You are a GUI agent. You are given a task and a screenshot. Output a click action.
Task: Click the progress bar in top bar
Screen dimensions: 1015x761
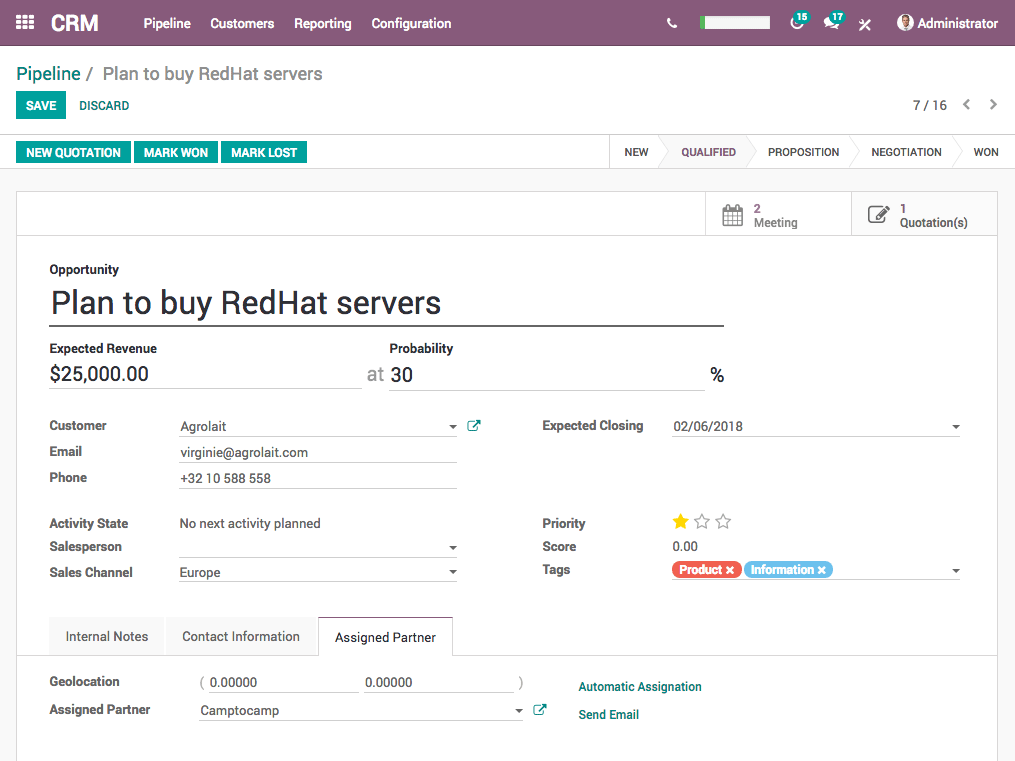[735, 23]
